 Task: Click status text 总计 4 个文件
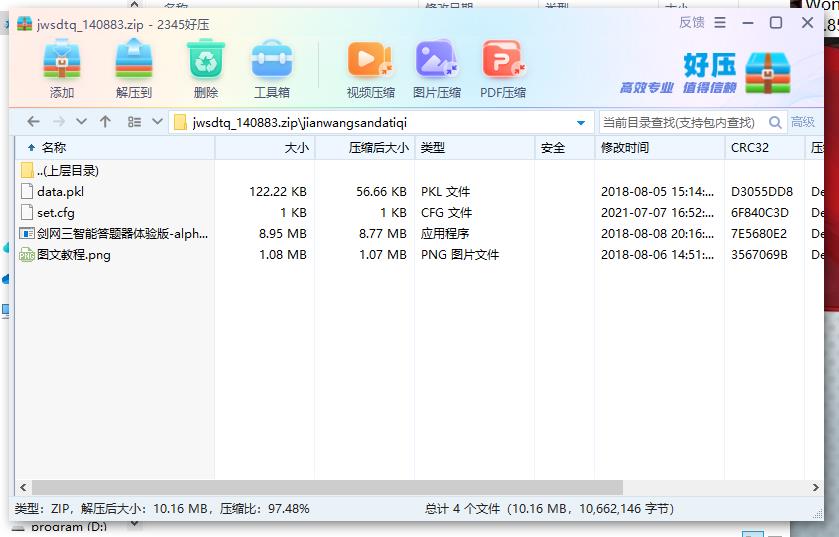pyautogui.click(x=462, y=509)
